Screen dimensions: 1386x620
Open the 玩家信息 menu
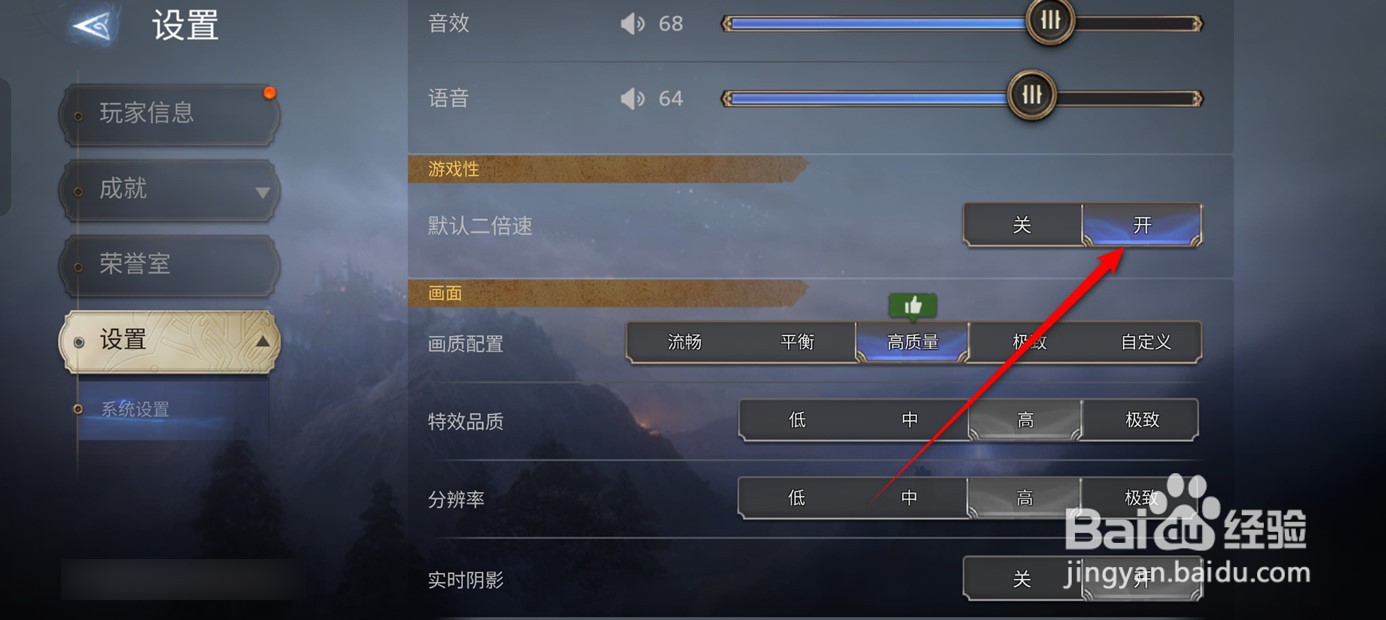169,114
